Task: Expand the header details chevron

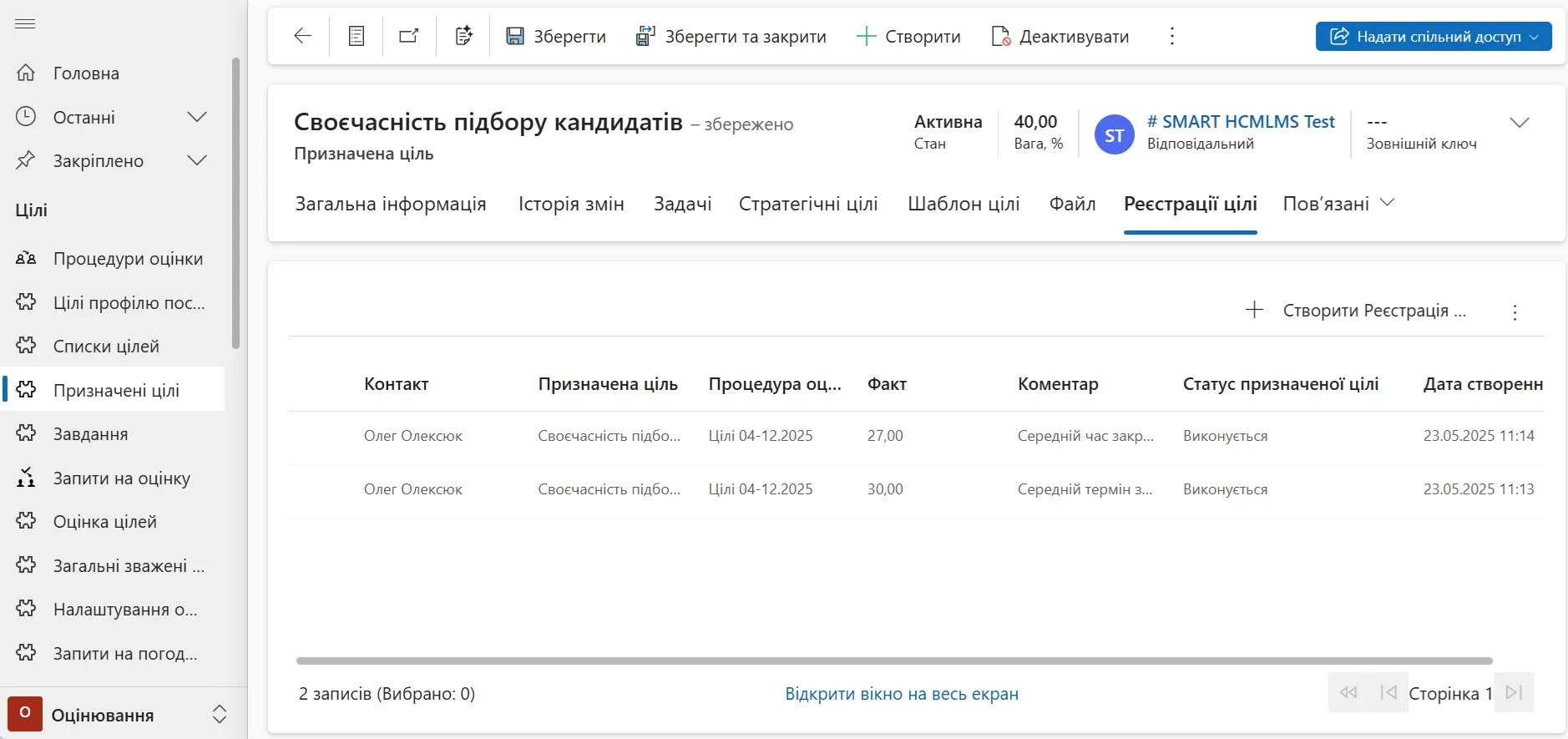Action: point(1520,123)
